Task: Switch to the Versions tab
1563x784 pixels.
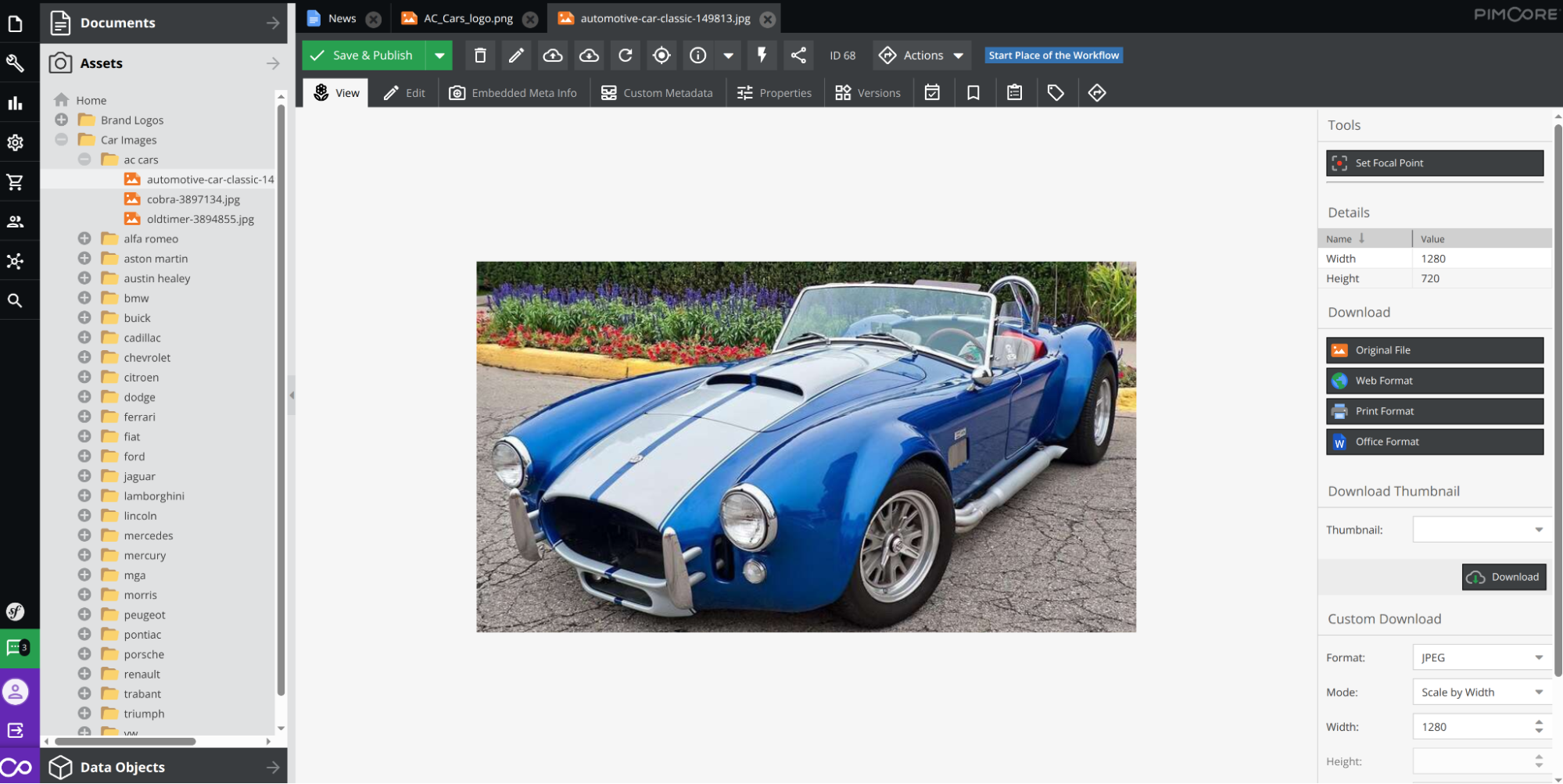Action: (868, 93)
